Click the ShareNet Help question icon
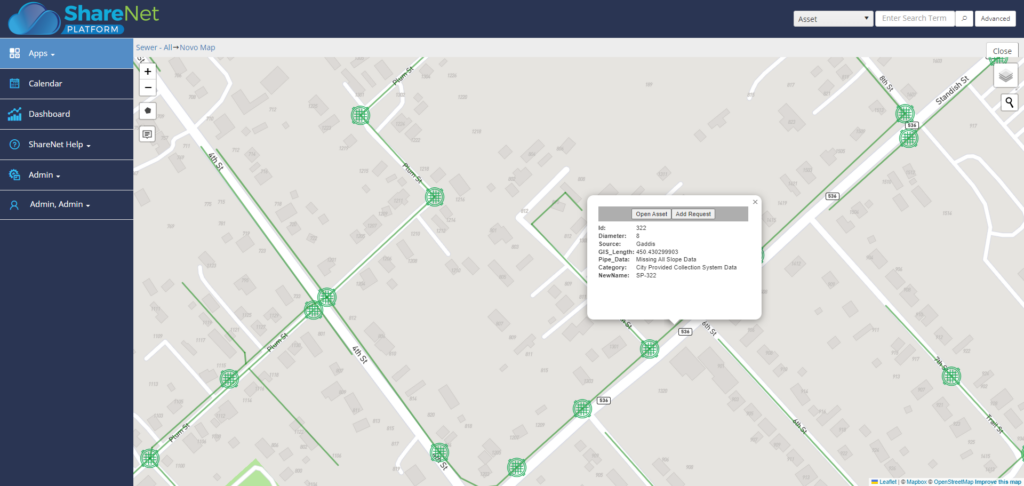 click(x=14, y=144)
